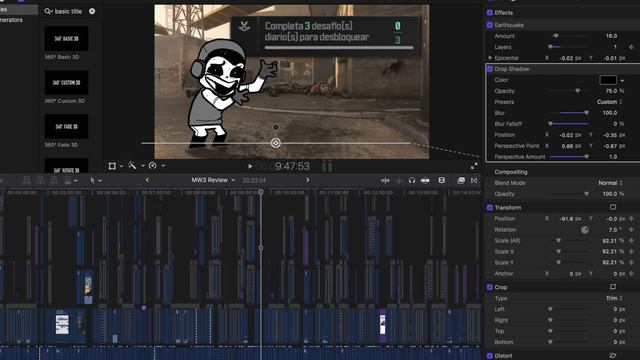The image size is (640, 360).
Task: Disable the Earthquake effect checkbox
Action: [x=490, y=25]
